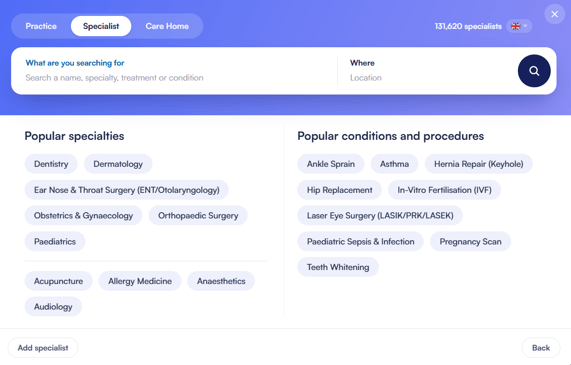Choose In-Vitro Fertilisation (IVF) chip
The image size is (571, 365).
pyautogui.click(x=444, y=190)
